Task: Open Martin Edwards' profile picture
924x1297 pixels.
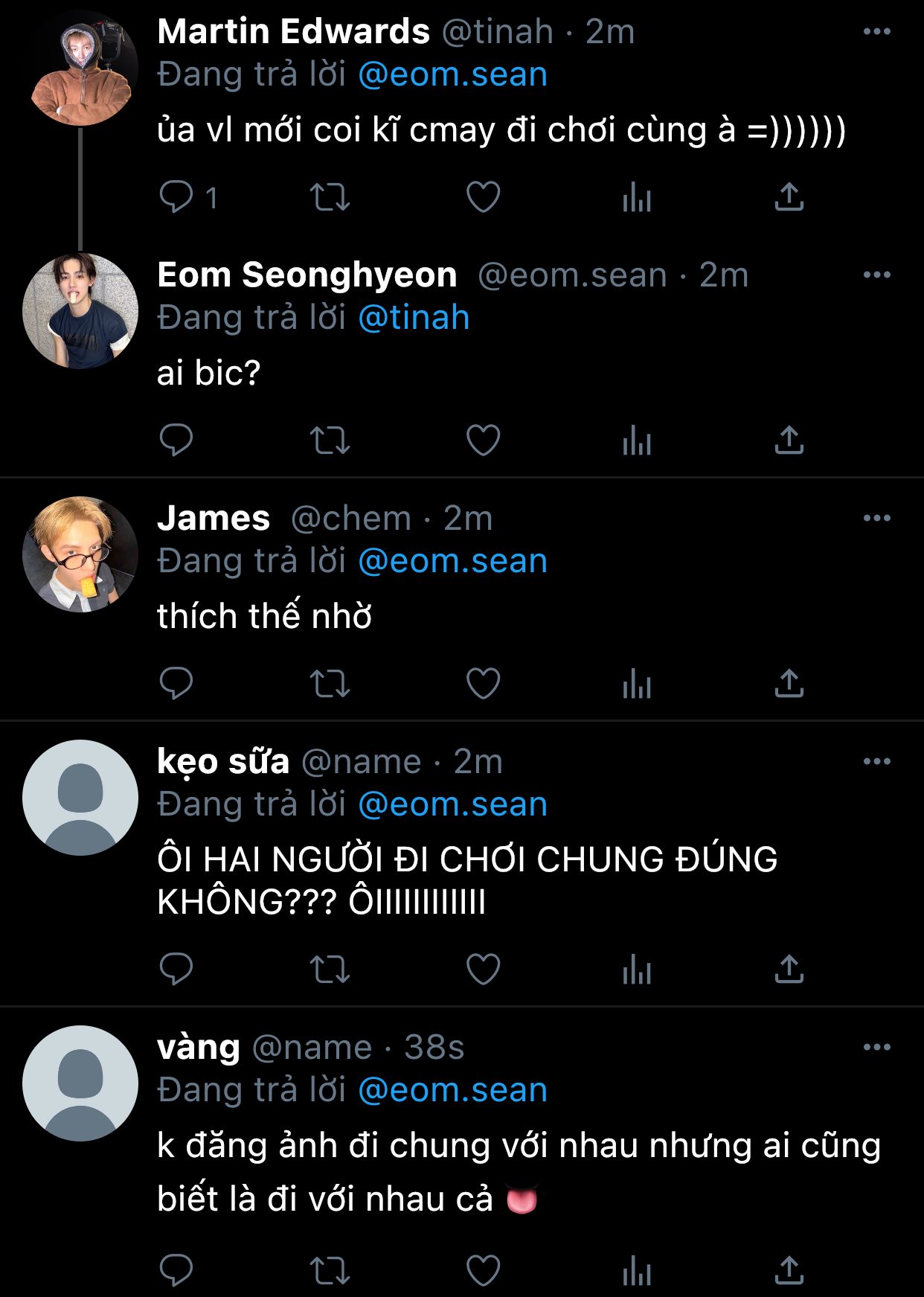Action: click(x=80, y=68)
